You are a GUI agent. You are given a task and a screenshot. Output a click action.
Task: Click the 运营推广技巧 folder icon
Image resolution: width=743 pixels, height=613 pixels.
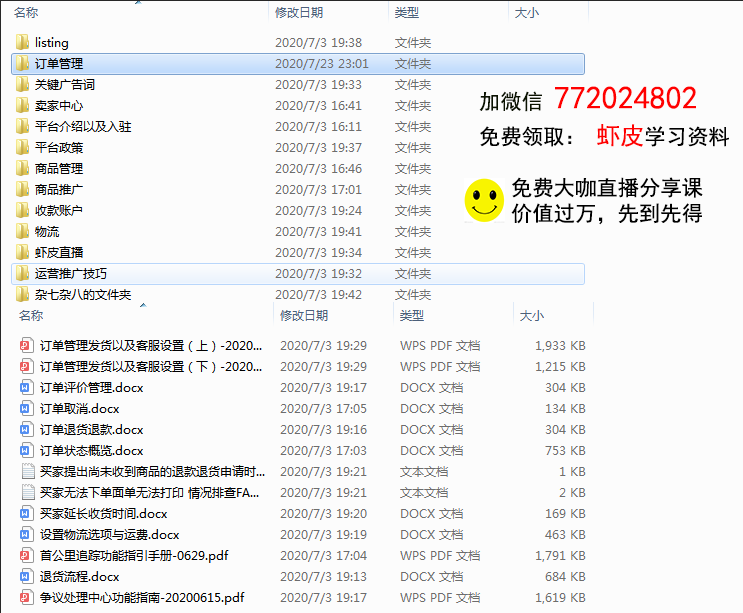(22, 273)
